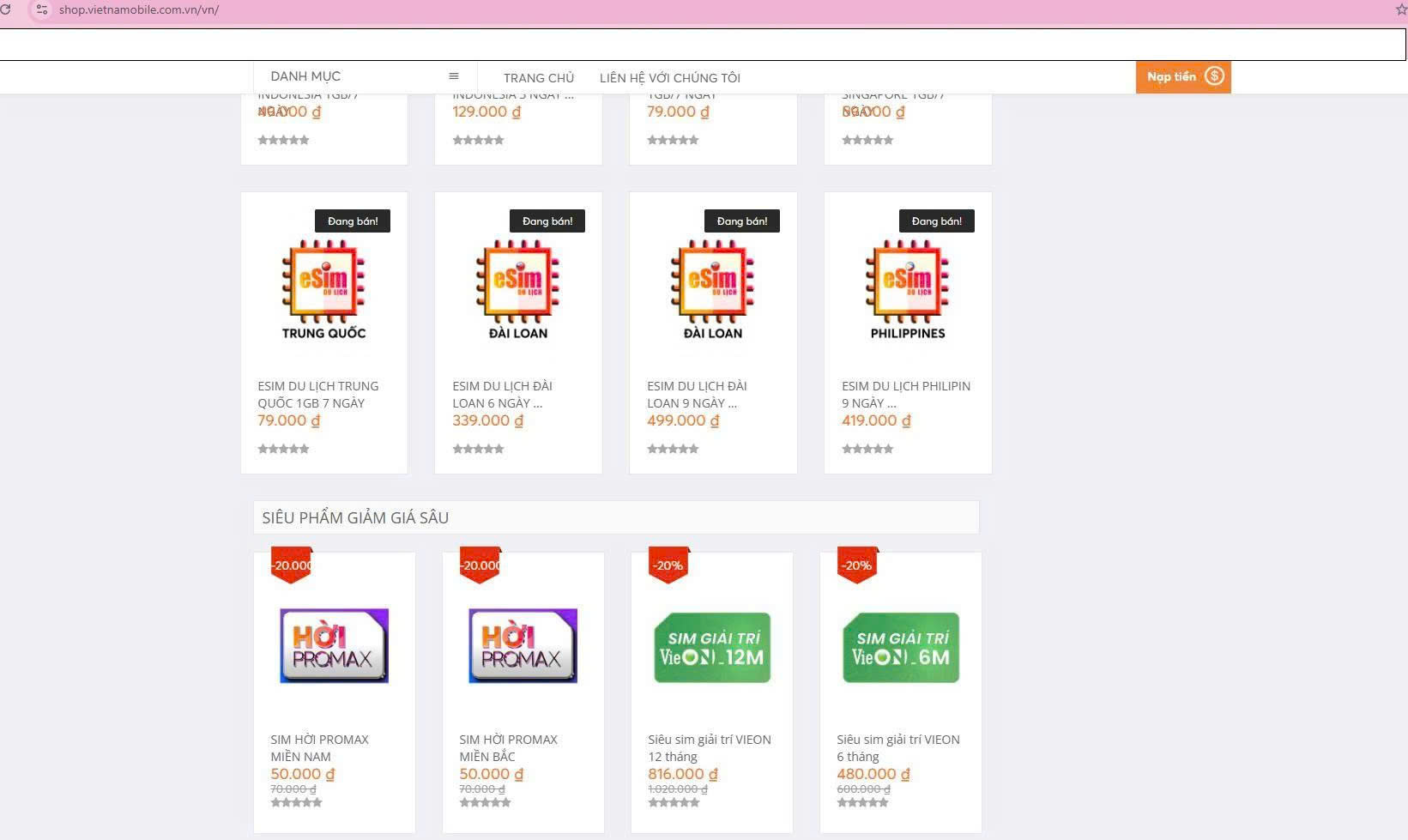Open ESIM DU LỊCH TRUNG QUỐC 1GB 7 NGÀY link
Image resolution: width=1408 pixels, height=840 pixels.
pyautogui.click(x=318, y=395)
